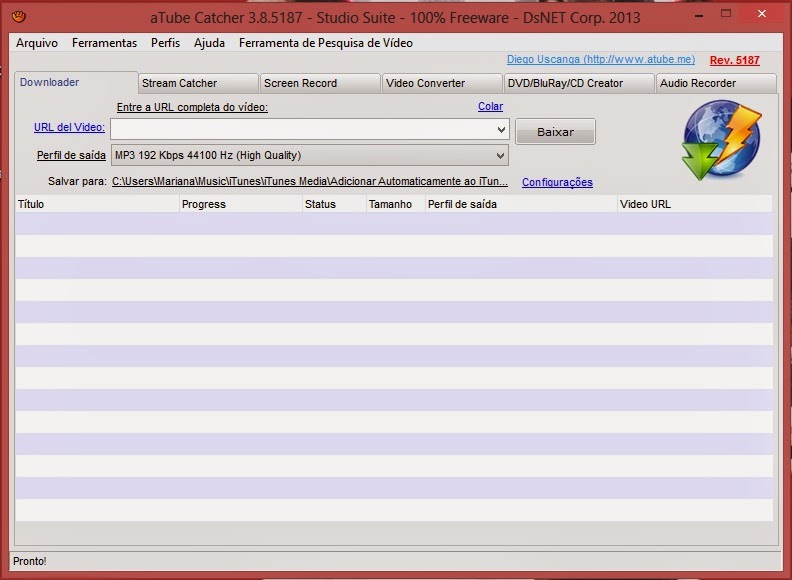Open the Ajuda menu
792x580 pixels.
[x=209, y=43]
